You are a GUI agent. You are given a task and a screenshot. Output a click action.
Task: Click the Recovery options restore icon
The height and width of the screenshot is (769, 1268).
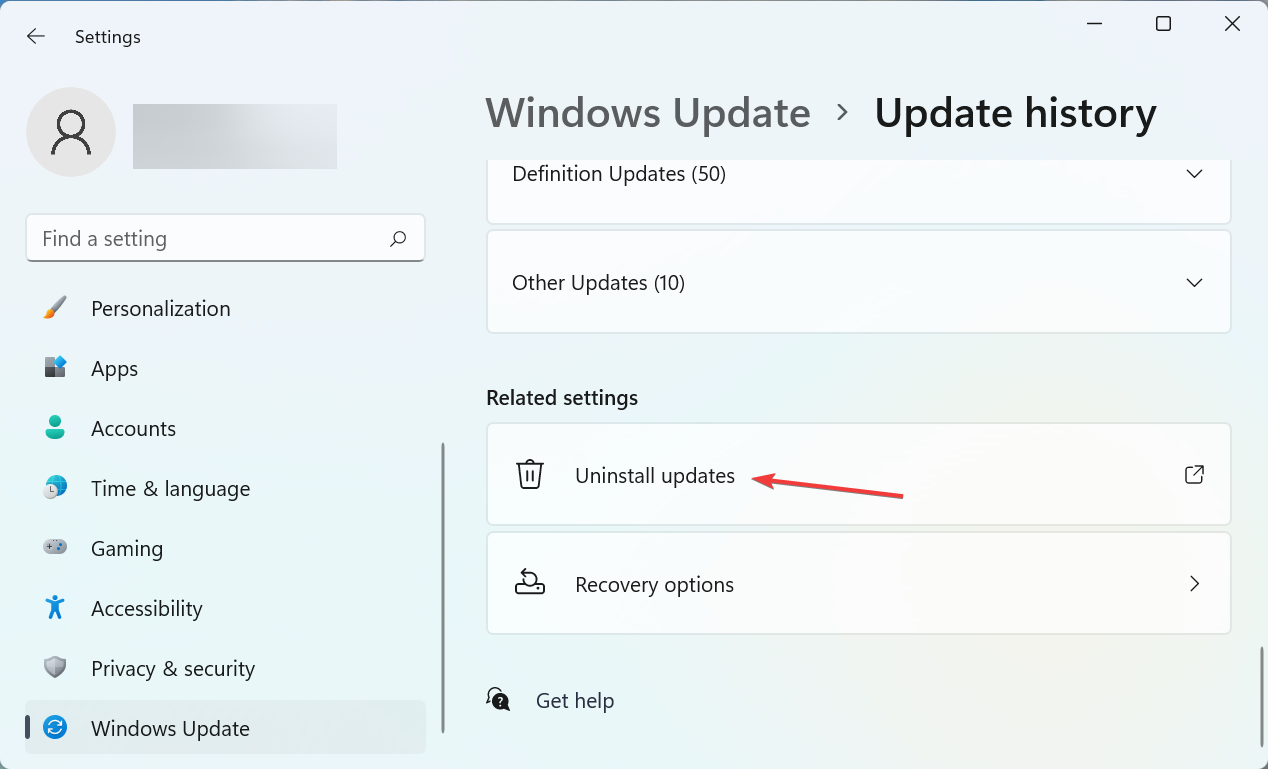point(530,583)
